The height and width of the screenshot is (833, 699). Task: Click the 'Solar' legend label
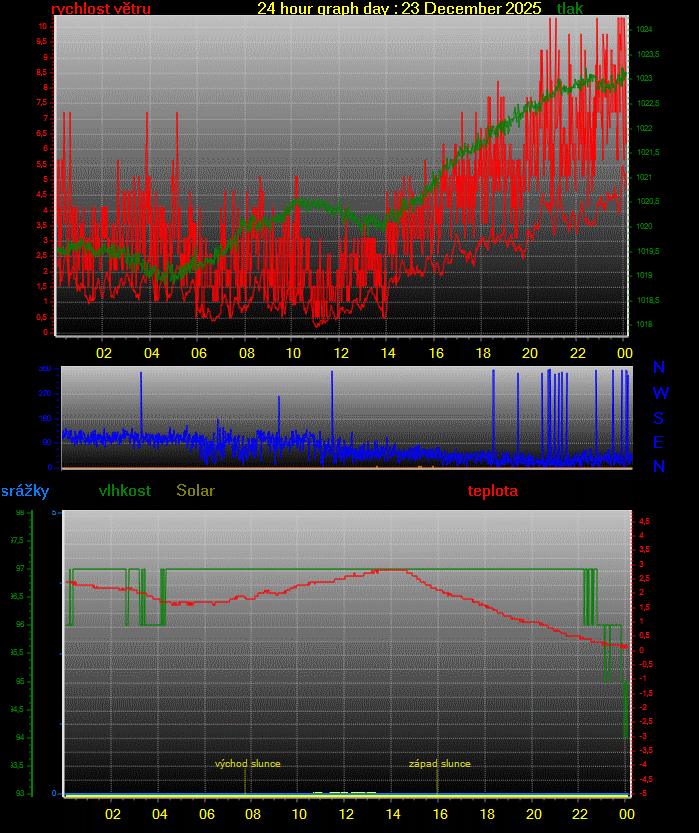pyautogui.click(x=195, y=491)
